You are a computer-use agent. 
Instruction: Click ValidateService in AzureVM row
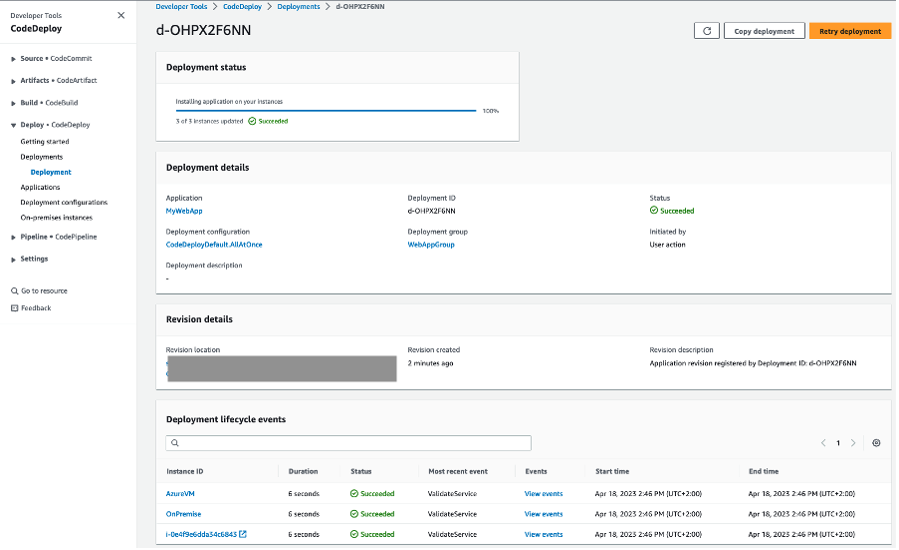tap(453, 494)
